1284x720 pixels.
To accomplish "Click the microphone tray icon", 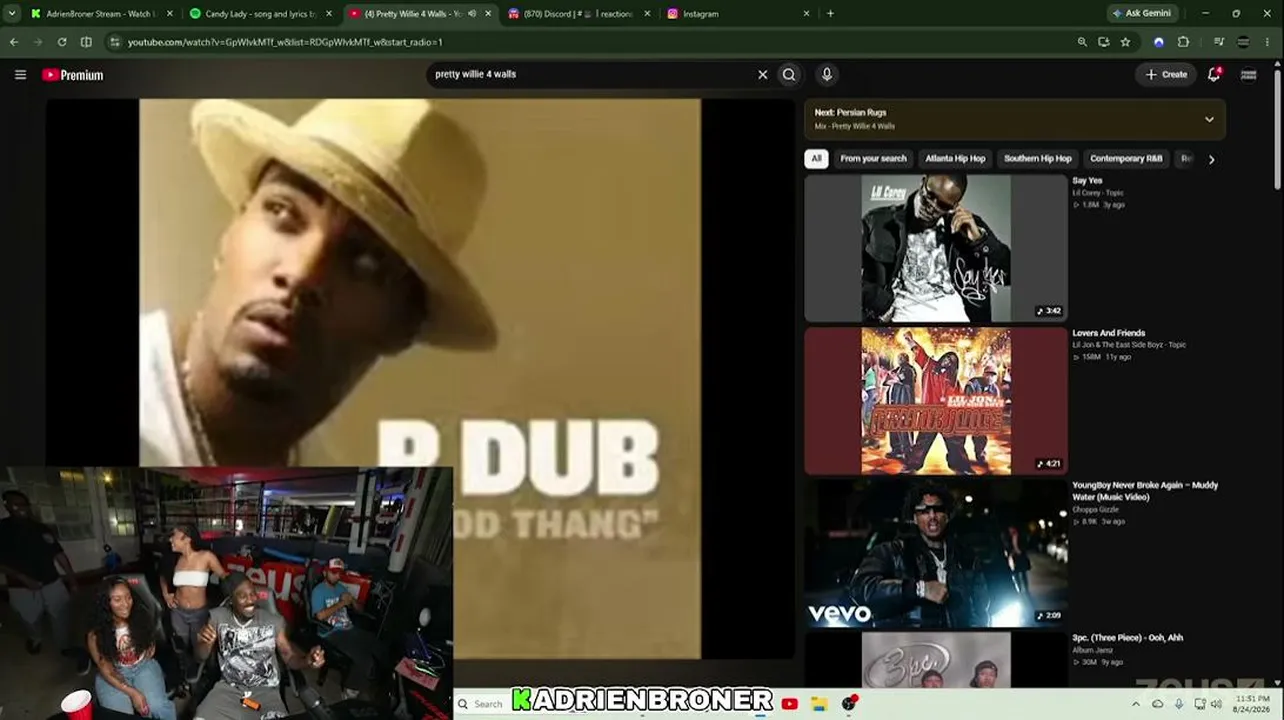I will click(1180, 704).
